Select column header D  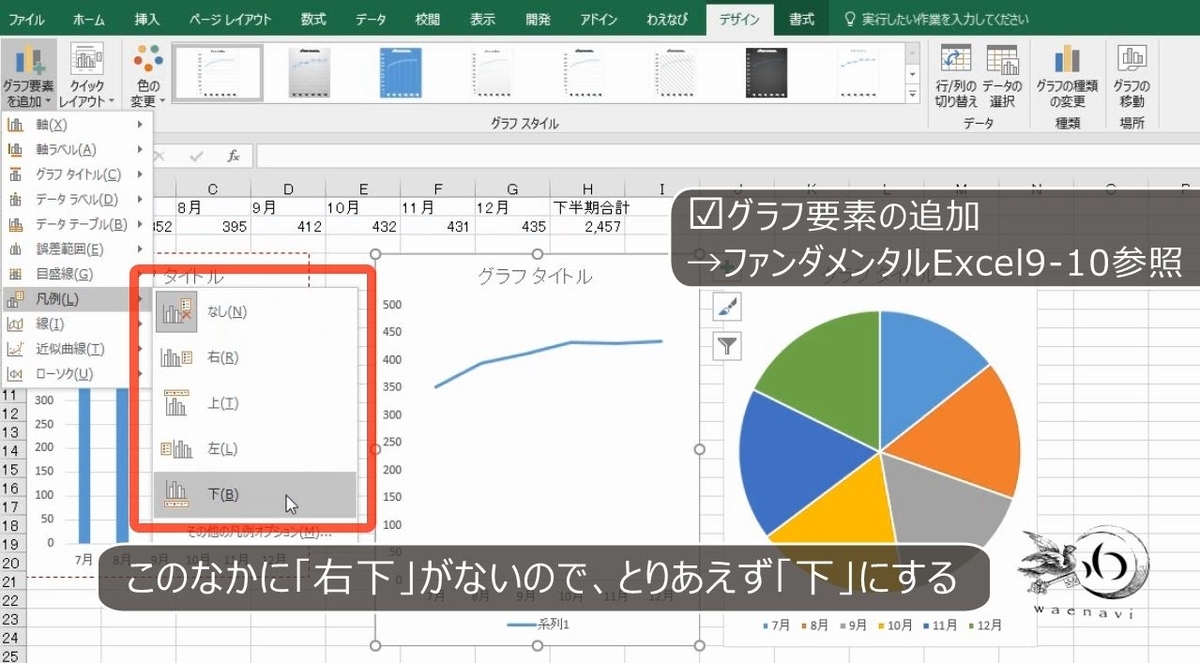288,188
